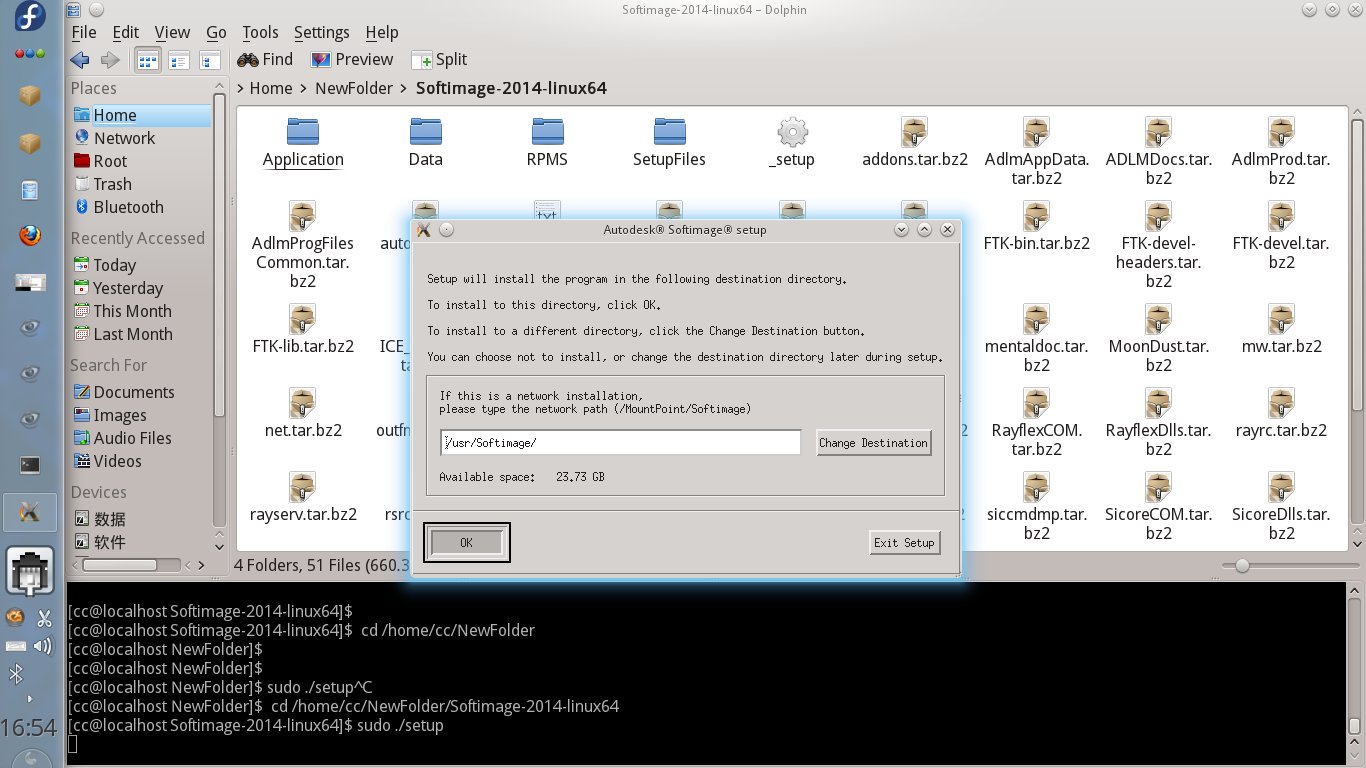
Task: Split the Dolphin view
Action: 439,60
